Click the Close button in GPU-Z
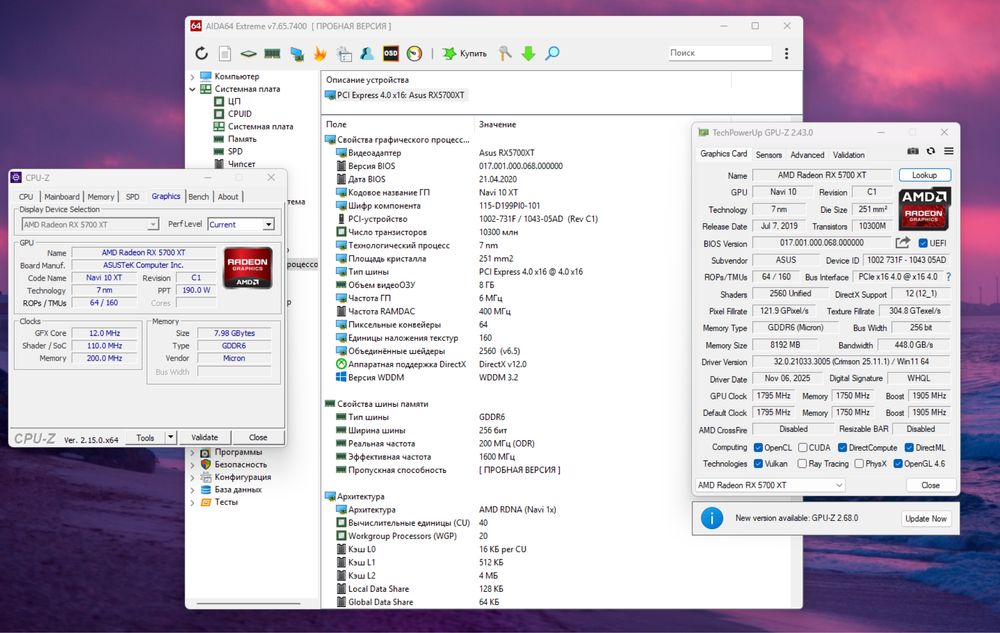Image resolution: width=1000 pixels, height=633 pixels. pos(930,485)
